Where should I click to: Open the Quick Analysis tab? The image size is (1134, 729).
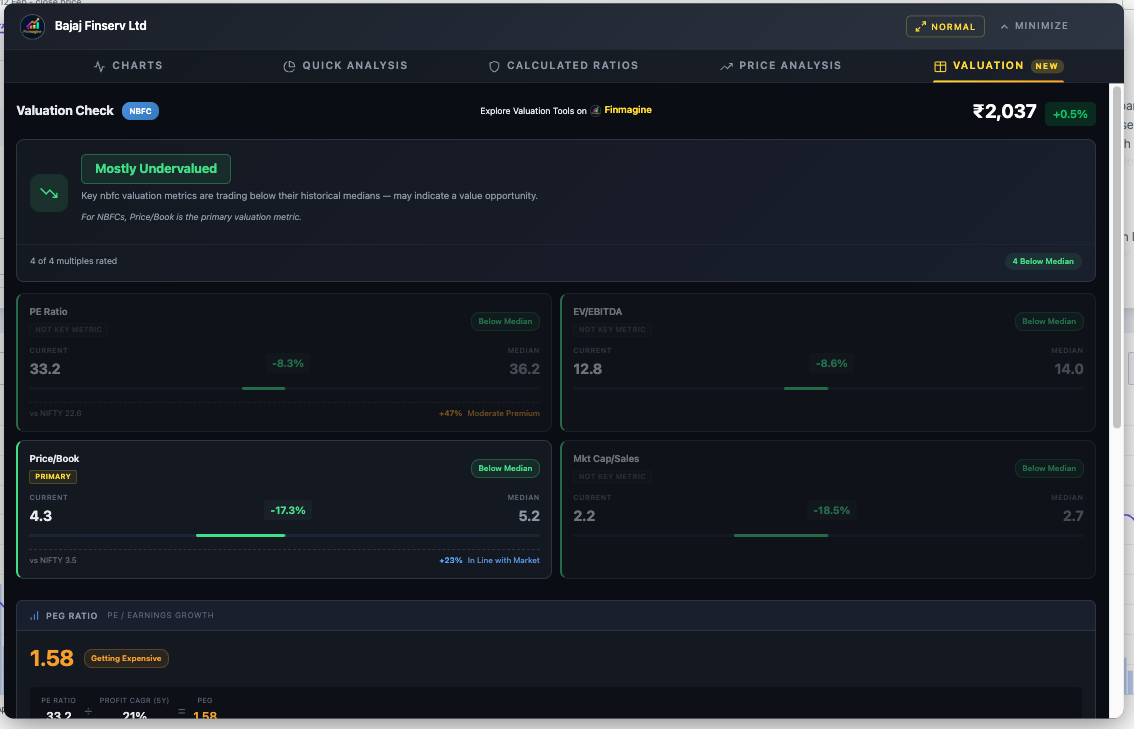pos(355,66)
